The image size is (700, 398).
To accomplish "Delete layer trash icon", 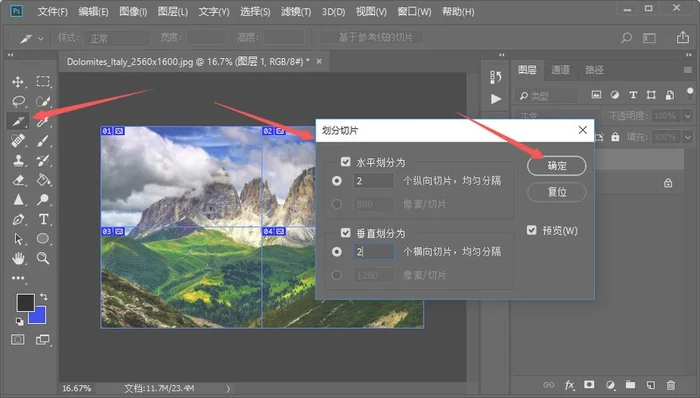I will click(671, 385).
